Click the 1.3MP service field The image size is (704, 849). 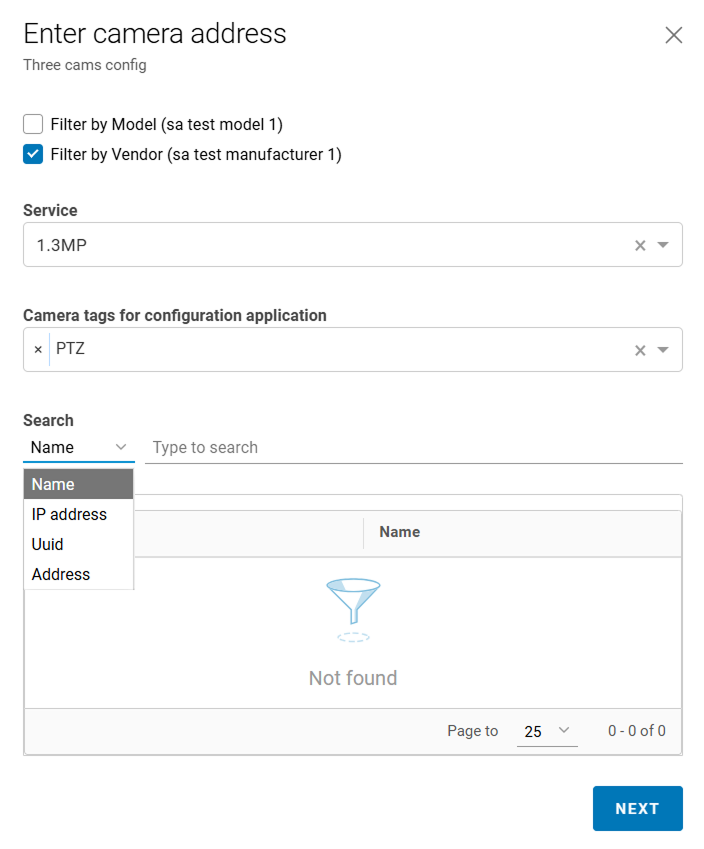pyautogui.click(x=320, y=246)
